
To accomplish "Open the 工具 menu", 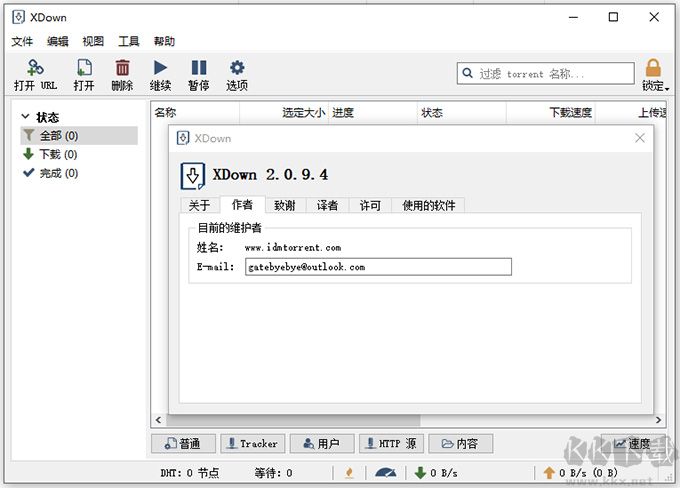I will [129, 41].
